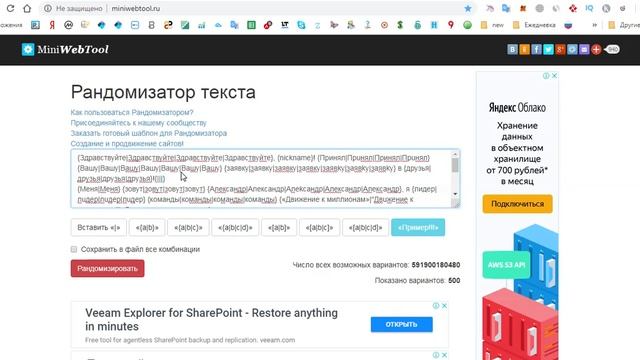Reload the page in browser
Viewport: 640px width, 360px height.
coord(10,8)
